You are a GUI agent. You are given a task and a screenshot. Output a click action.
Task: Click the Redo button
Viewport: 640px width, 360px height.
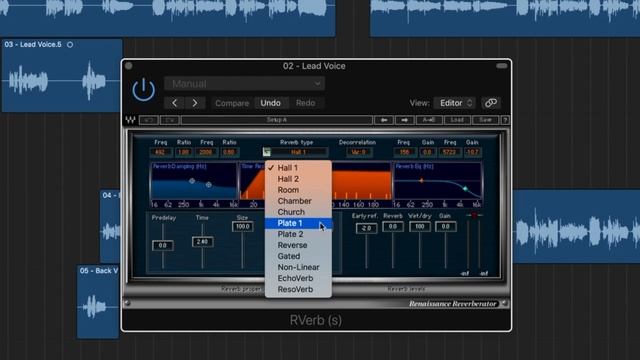306,103
